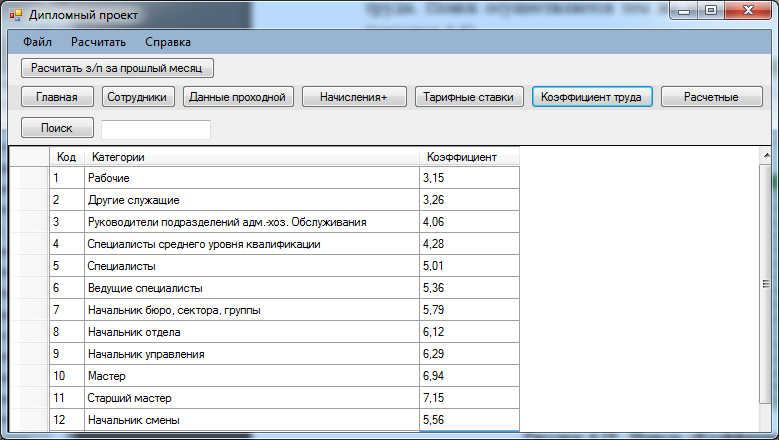Open the Файл menu

pyautogui.click(x=37, y=42)
